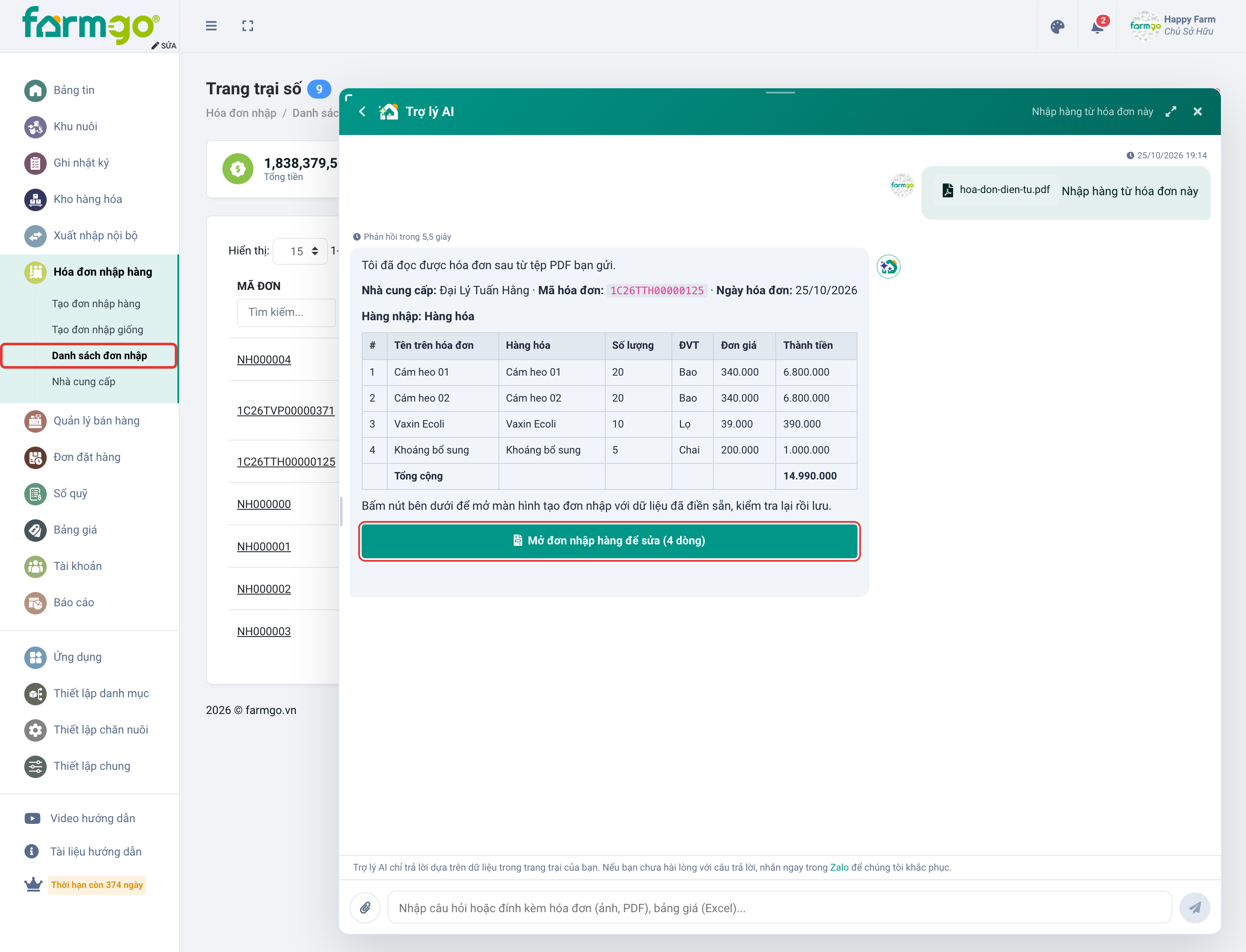Open order link NH000004

(264, 360)
